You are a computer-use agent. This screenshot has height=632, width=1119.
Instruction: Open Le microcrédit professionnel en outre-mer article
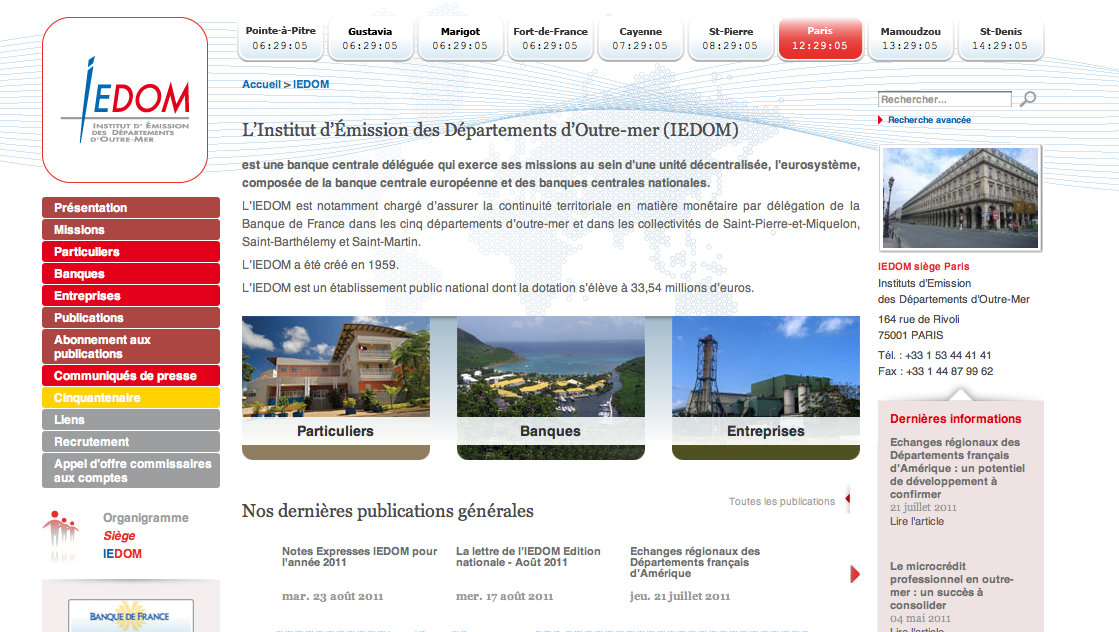pyautogui.click(x=951, y=586)
